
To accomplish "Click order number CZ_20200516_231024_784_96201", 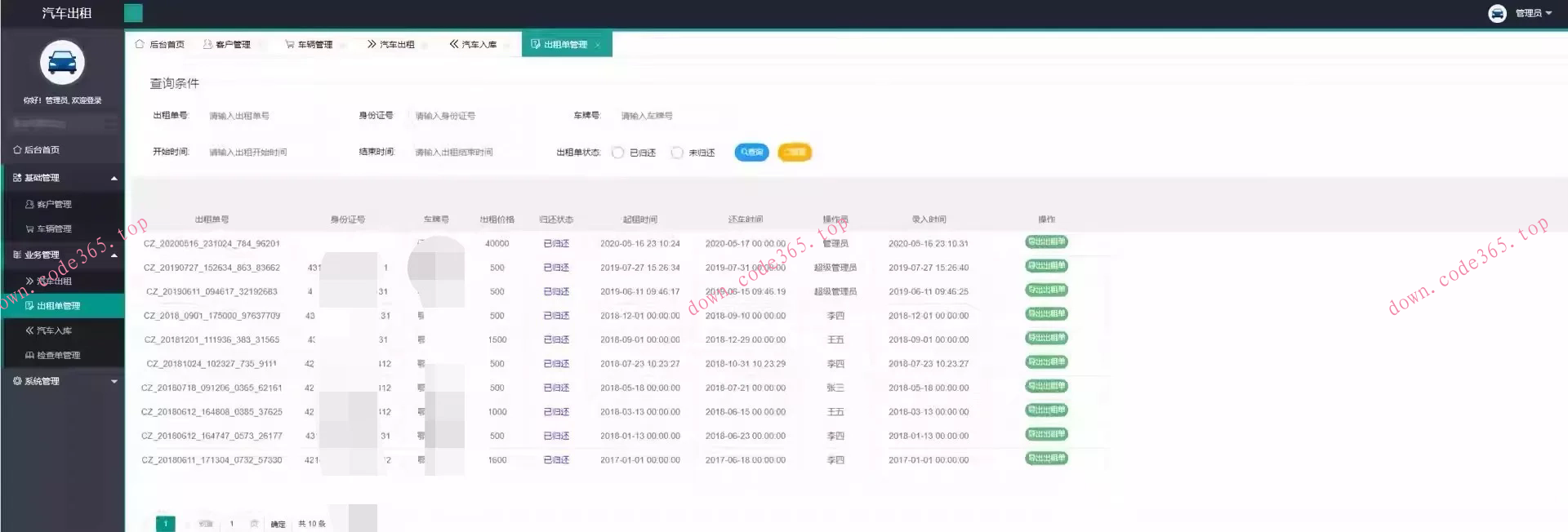I will (x=212, y=244).
